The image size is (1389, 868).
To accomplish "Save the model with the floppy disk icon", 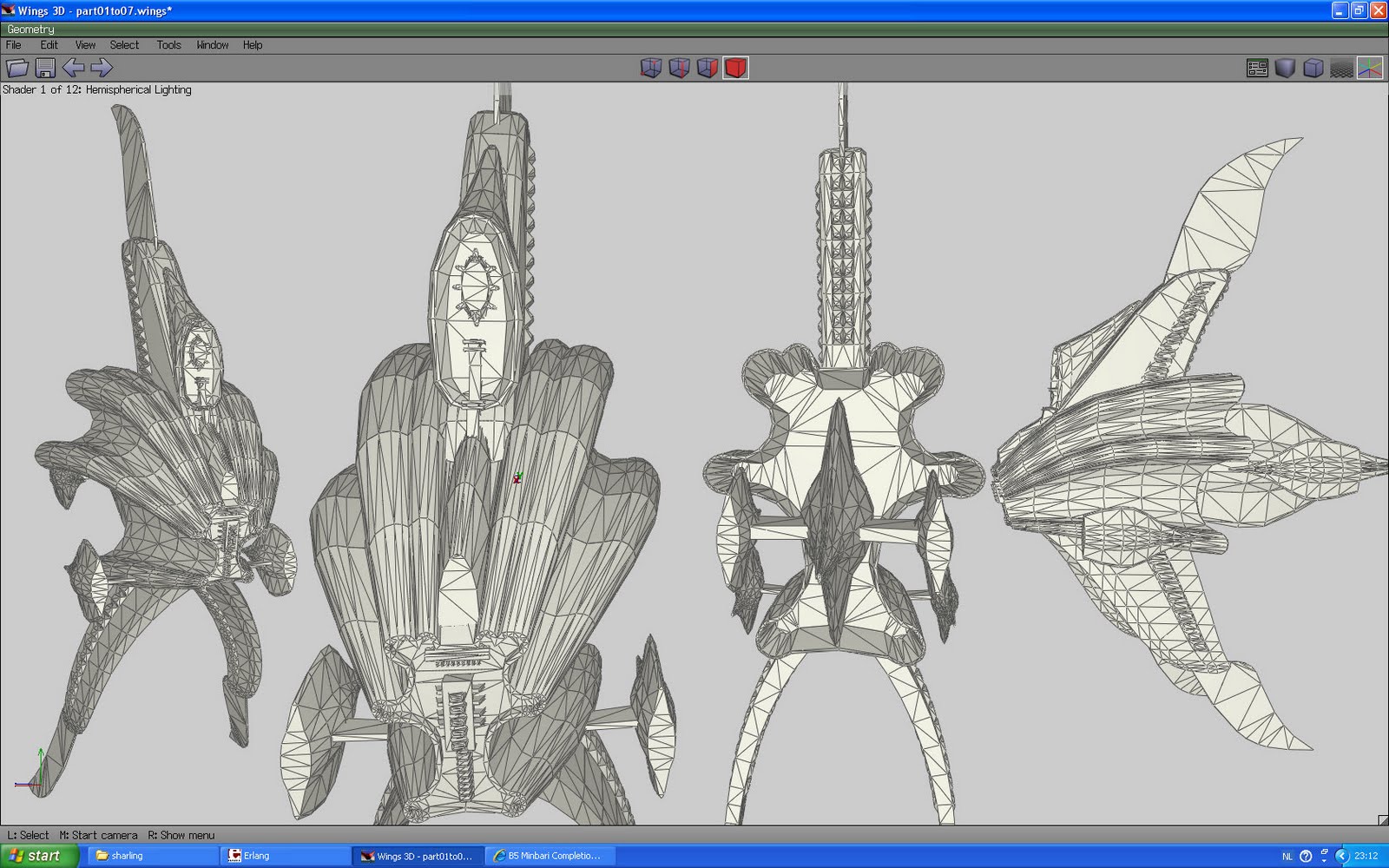I will 45,68.
